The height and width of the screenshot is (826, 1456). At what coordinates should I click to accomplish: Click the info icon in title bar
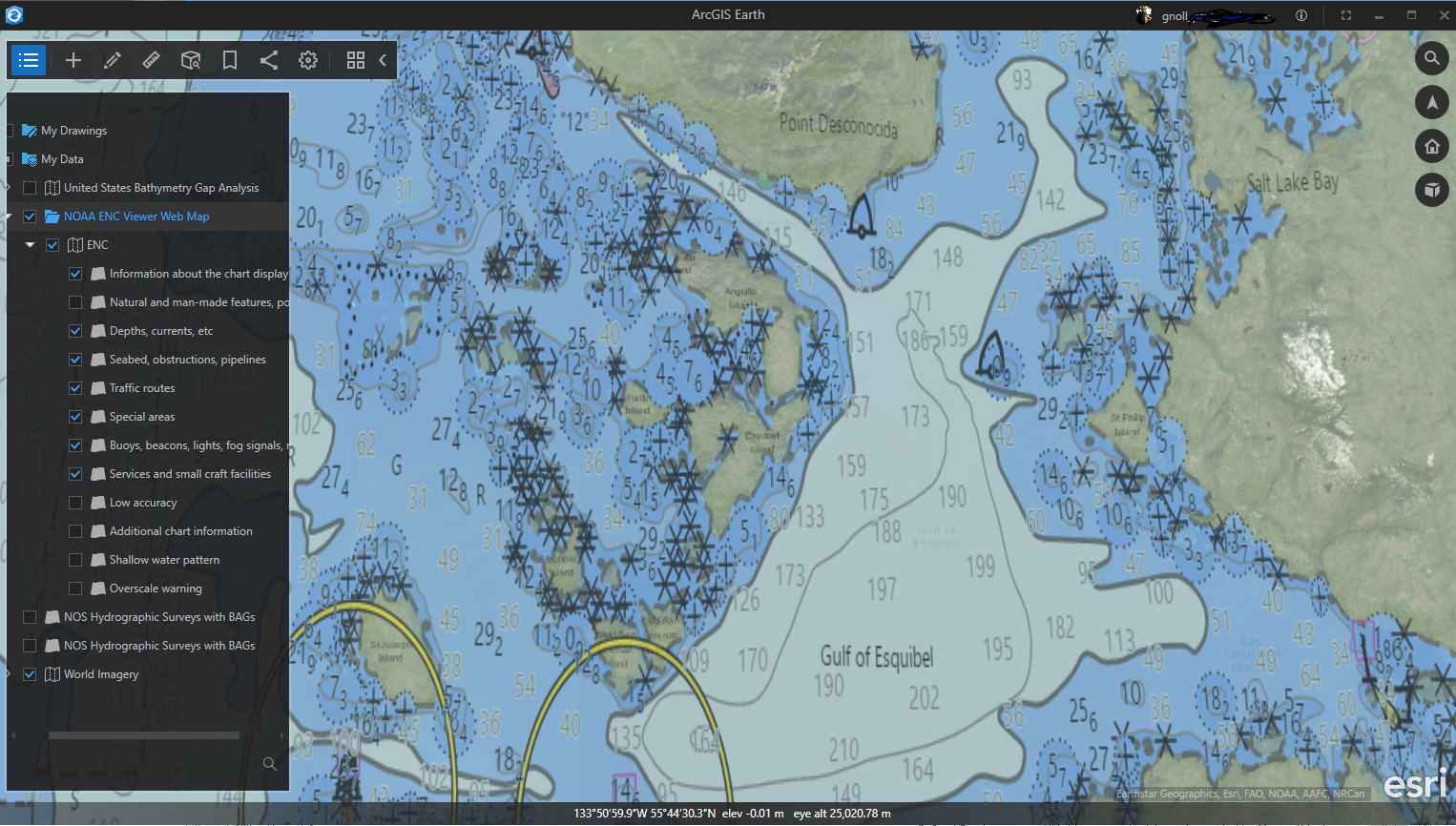(1301, 15)
